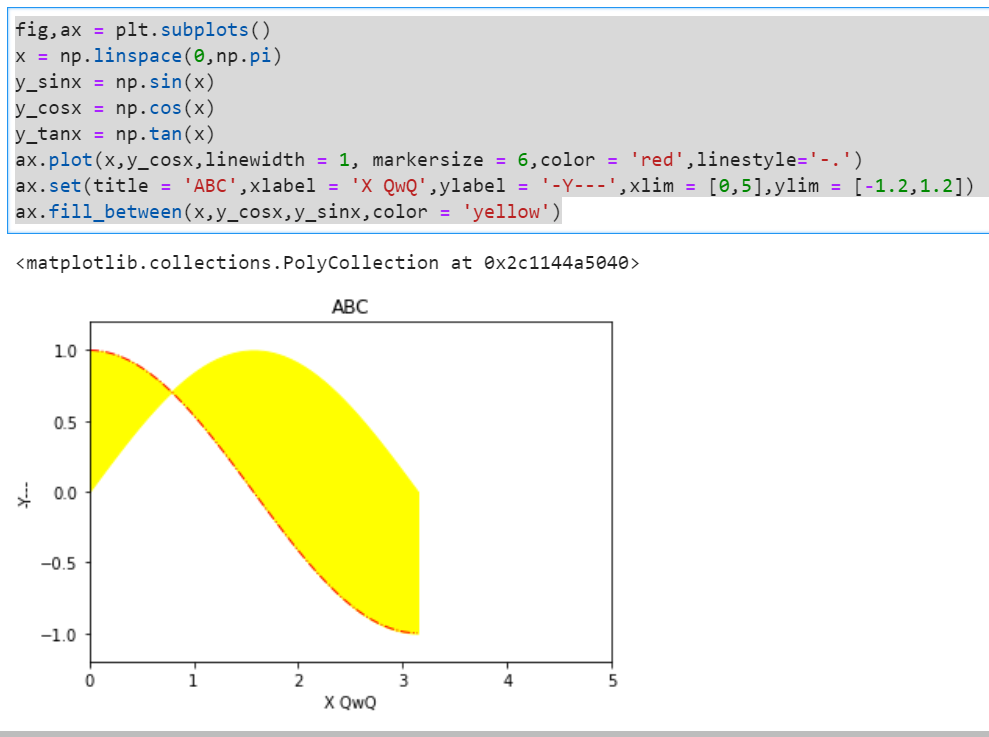
Task: Click the y-axis tick label '1.0'
Action: (66, 351)
